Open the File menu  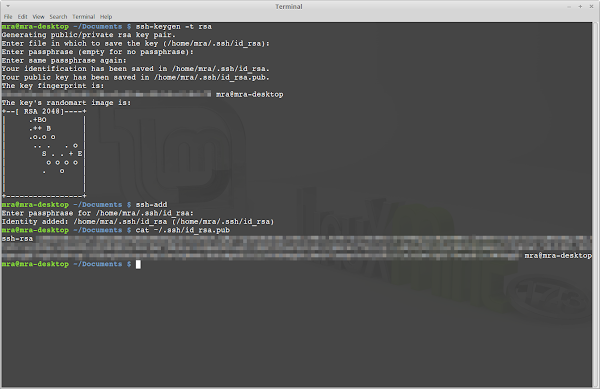(x=8, y=17)
